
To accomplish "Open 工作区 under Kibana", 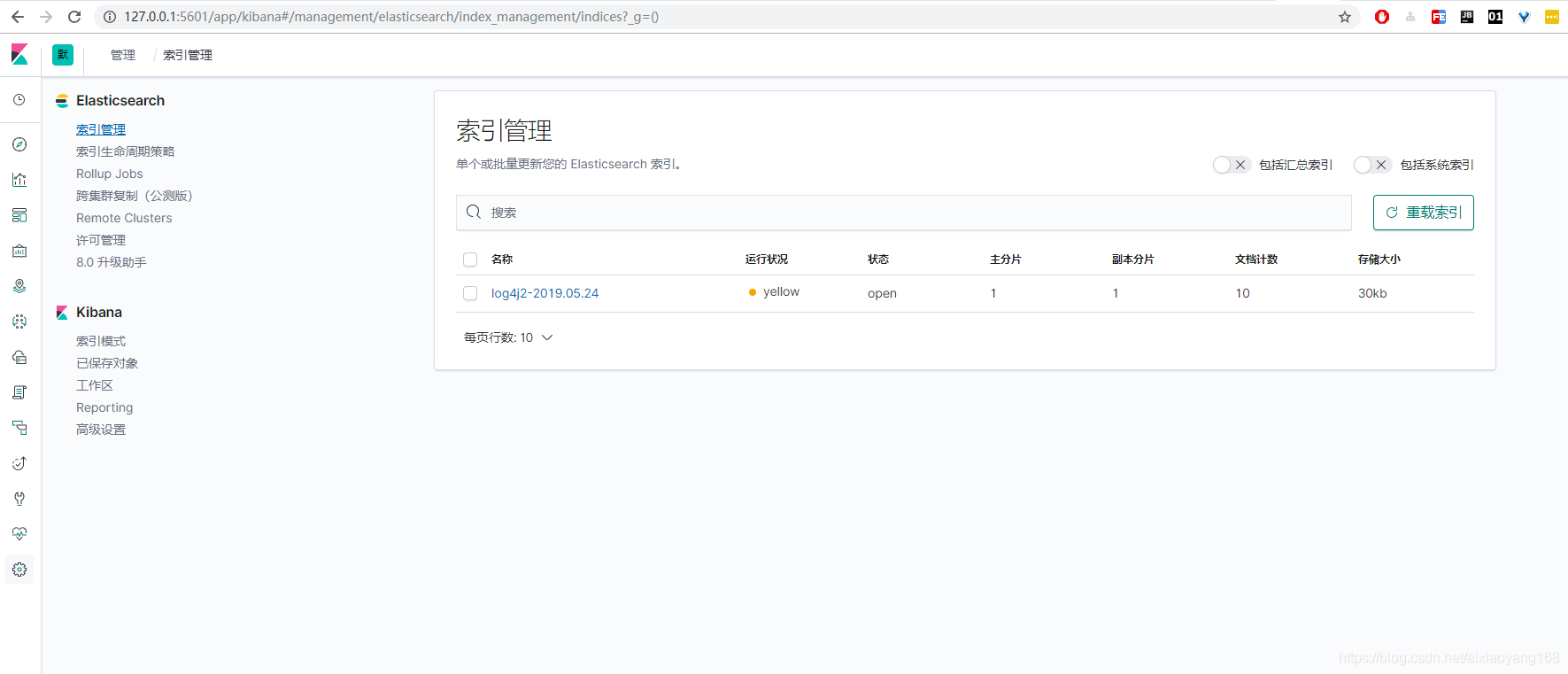I will click(x=95, y=385).
